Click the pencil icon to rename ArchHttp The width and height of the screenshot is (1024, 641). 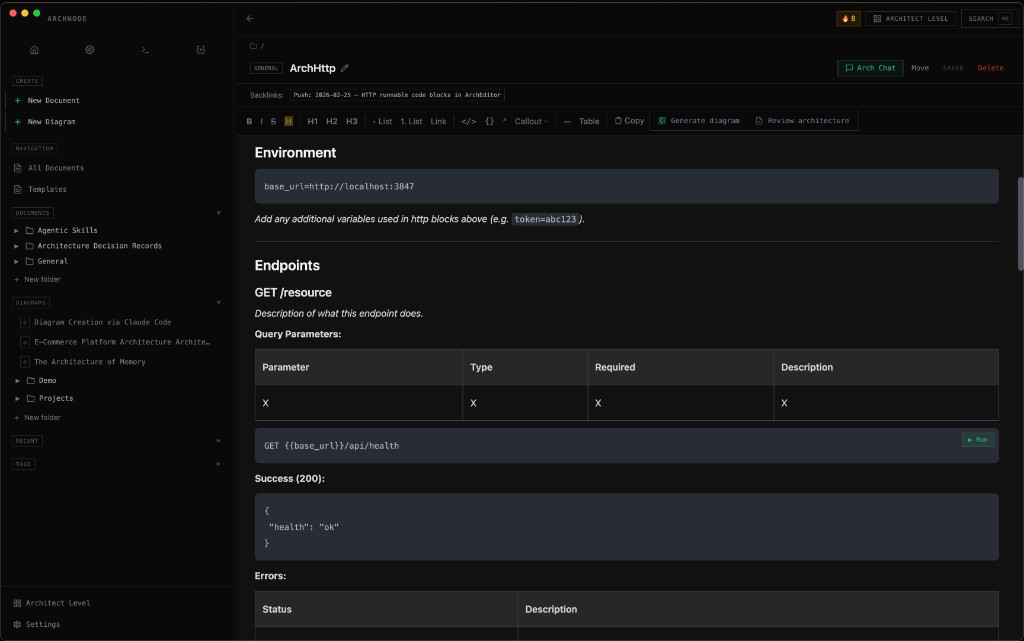click(345, 68)
